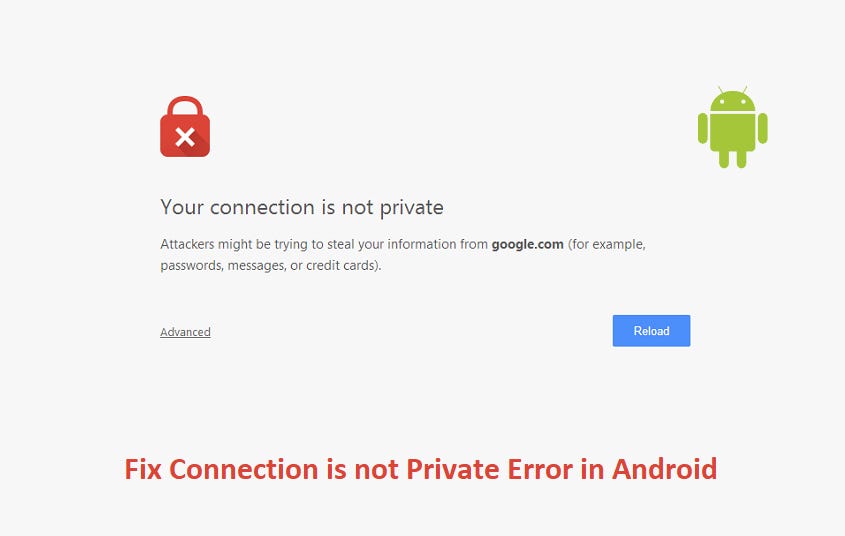Click the red 'Fix Connection' caption text
Image resolution: width=845 pixels, height=536 pixels.
pyautogui.click(x=420, y=469)
